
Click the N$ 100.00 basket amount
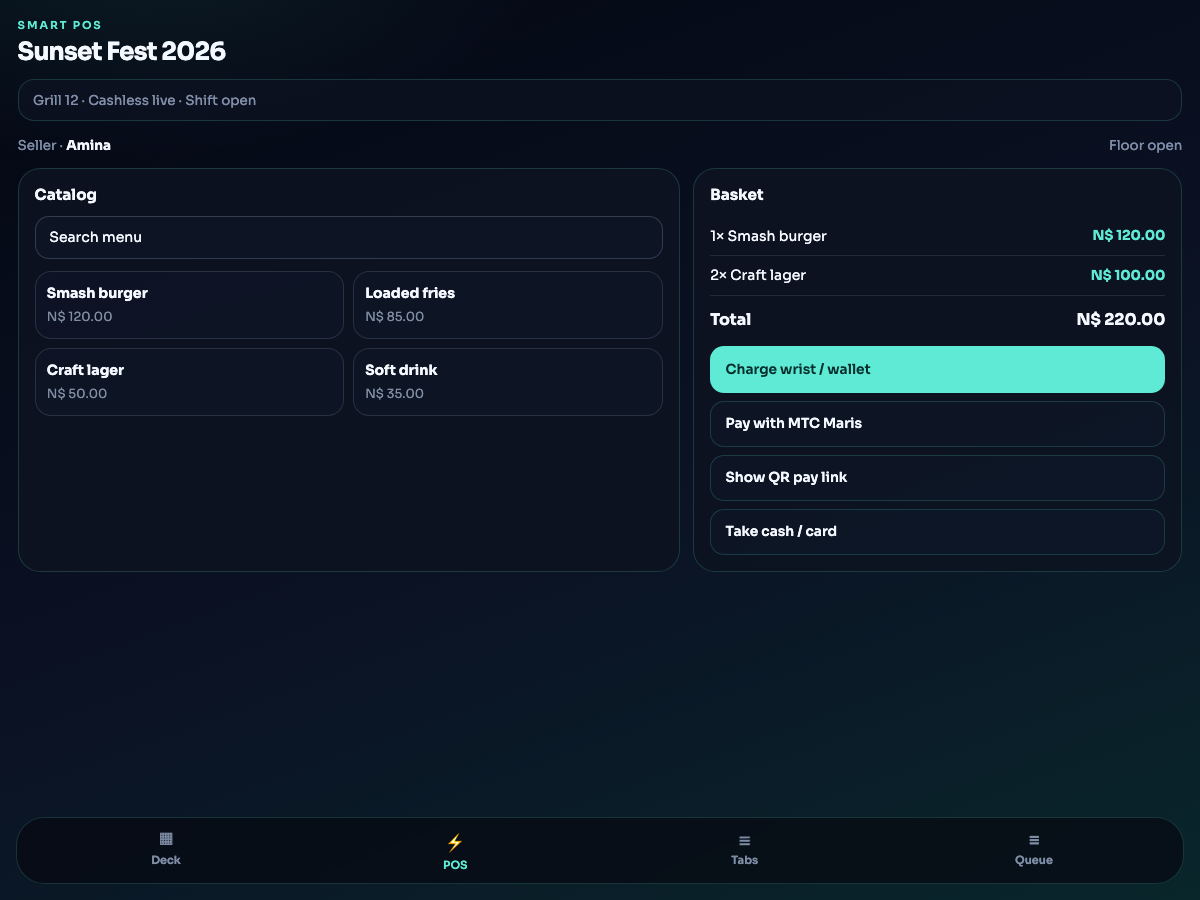1128,275
